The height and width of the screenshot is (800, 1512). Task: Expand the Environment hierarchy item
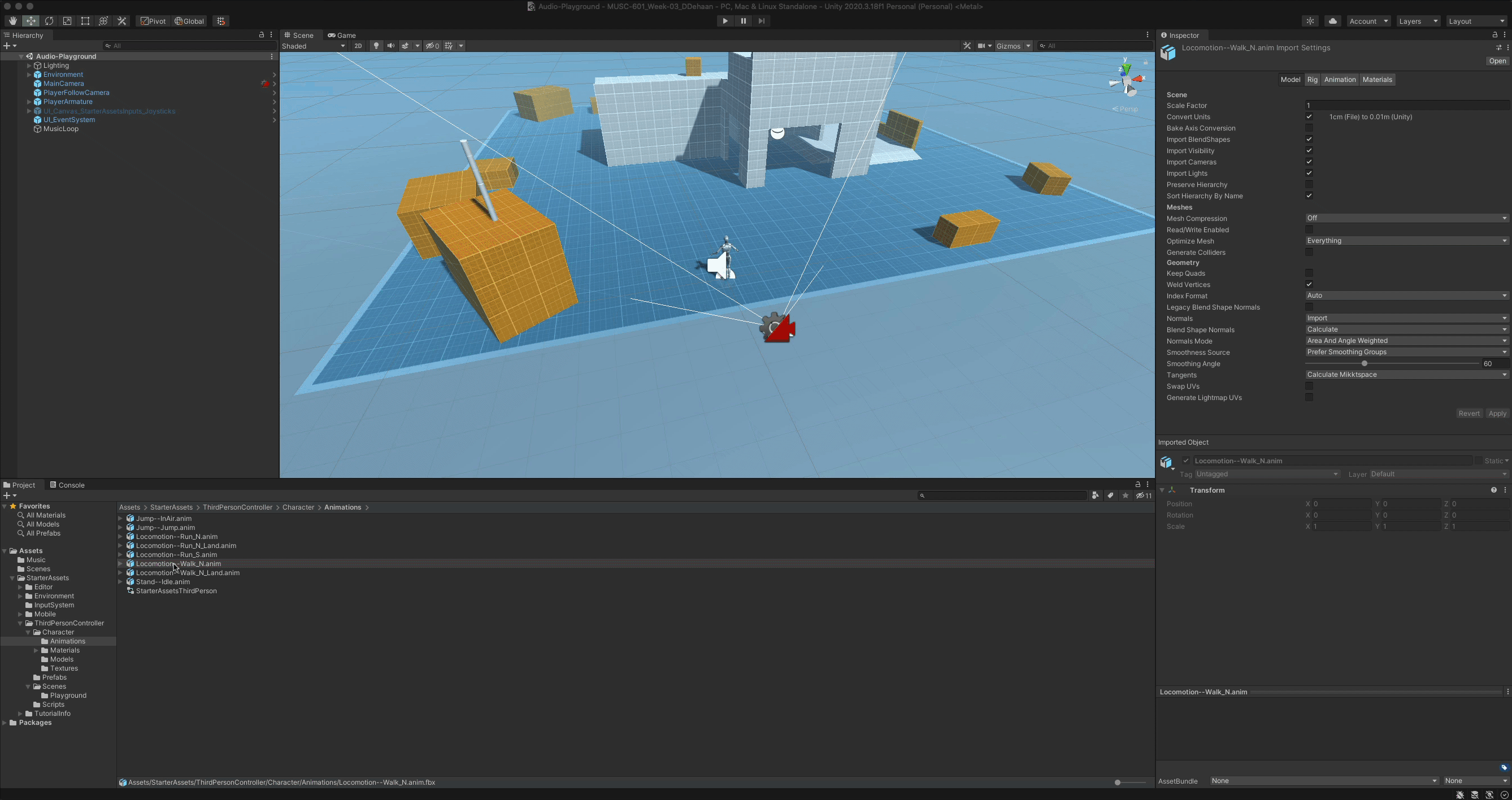tap(29, 75)
